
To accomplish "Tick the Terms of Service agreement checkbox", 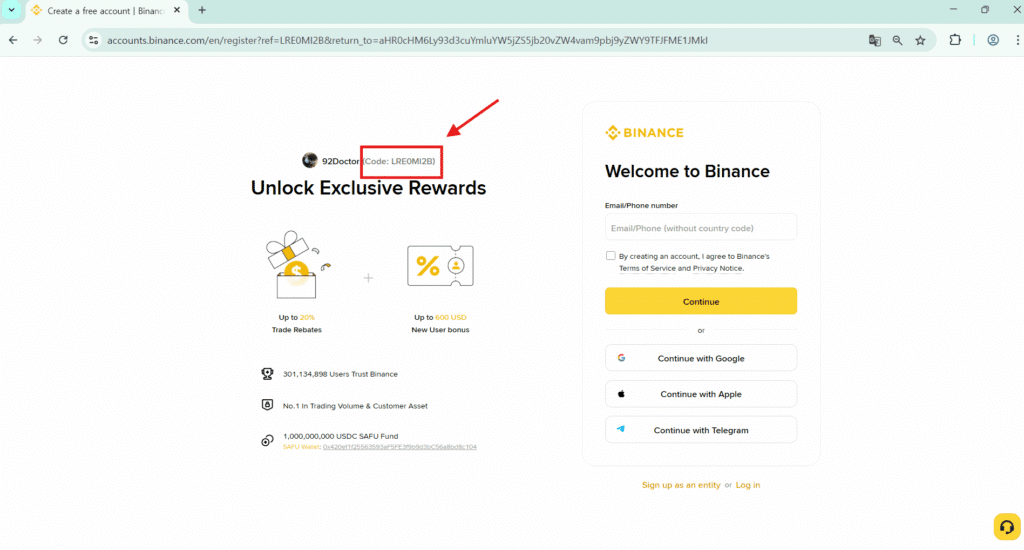I will [611, 256].
